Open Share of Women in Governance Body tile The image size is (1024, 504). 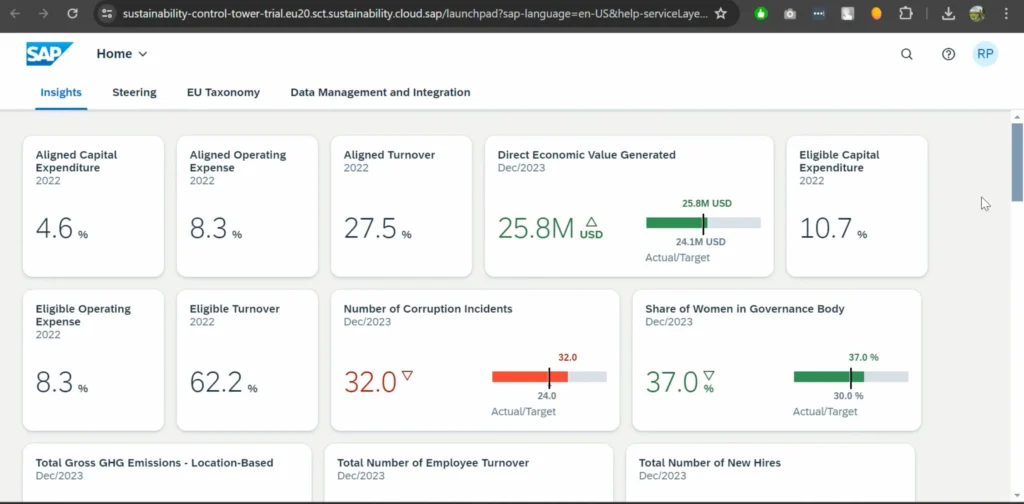pos(777,360)
